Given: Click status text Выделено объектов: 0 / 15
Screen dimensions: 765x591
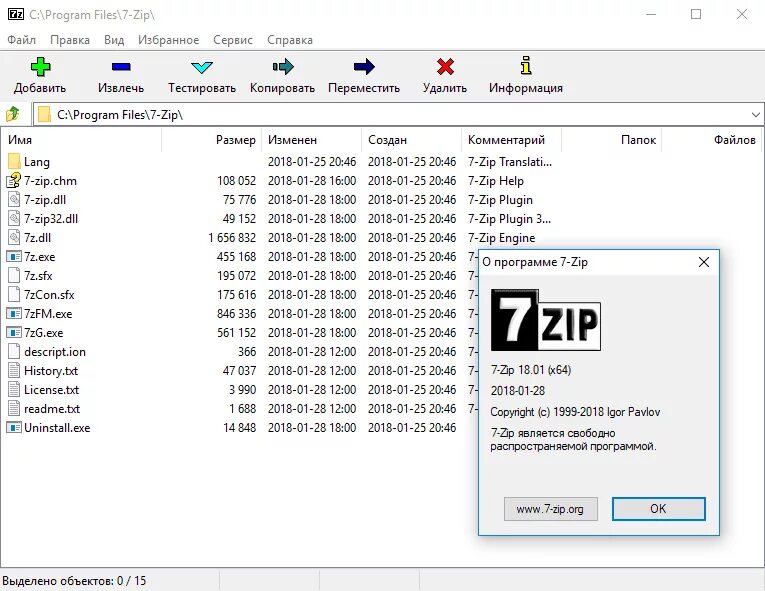Looking at the screenshot, I should coord(74,581).
